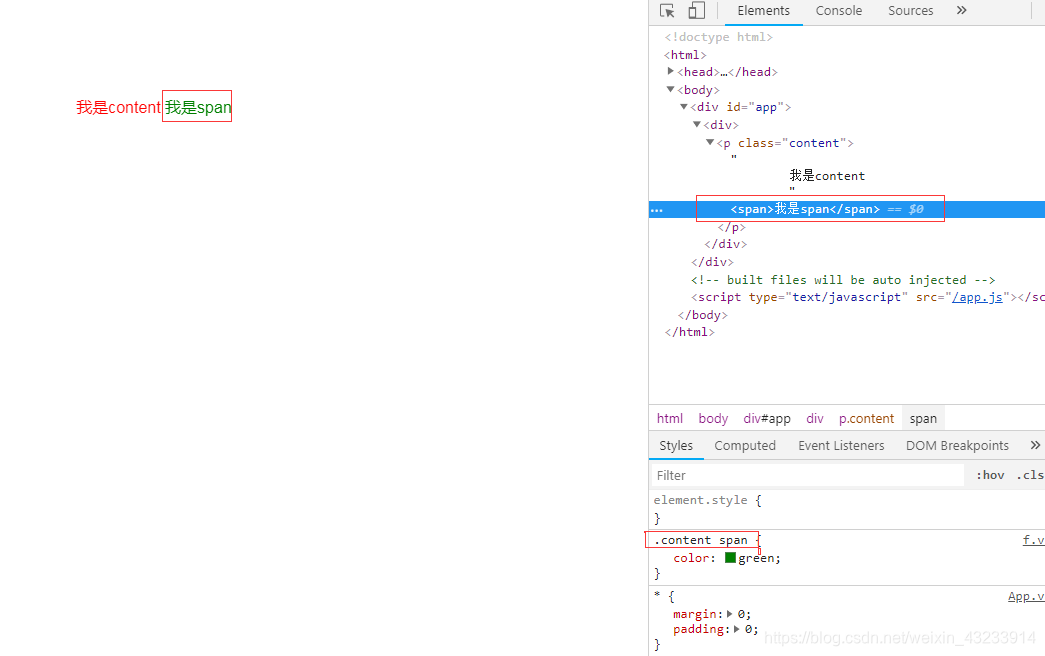The image size is (1045, 656).
Task: Focus the Styles Filter field
Action: point(808,475)
